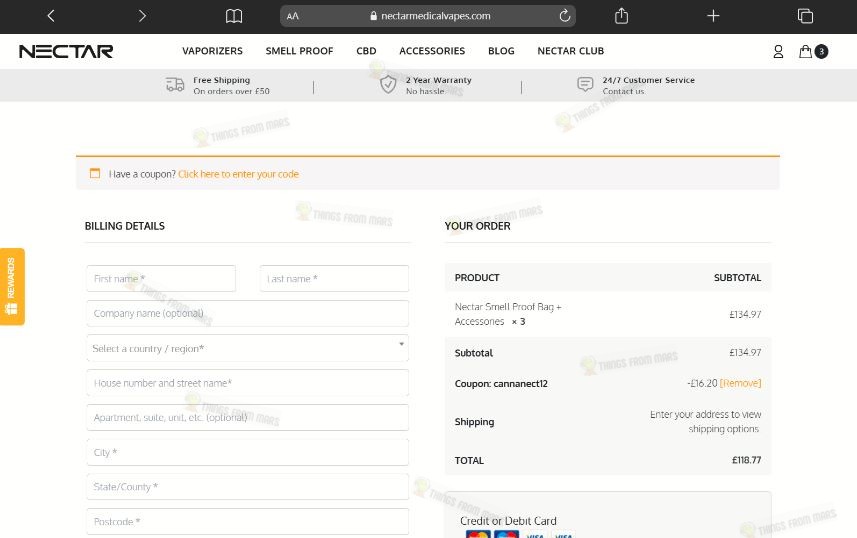857x538 pixels.
Task: Click the nectarmedicalvapes.com address bar
Action: [x=428, y=16]
